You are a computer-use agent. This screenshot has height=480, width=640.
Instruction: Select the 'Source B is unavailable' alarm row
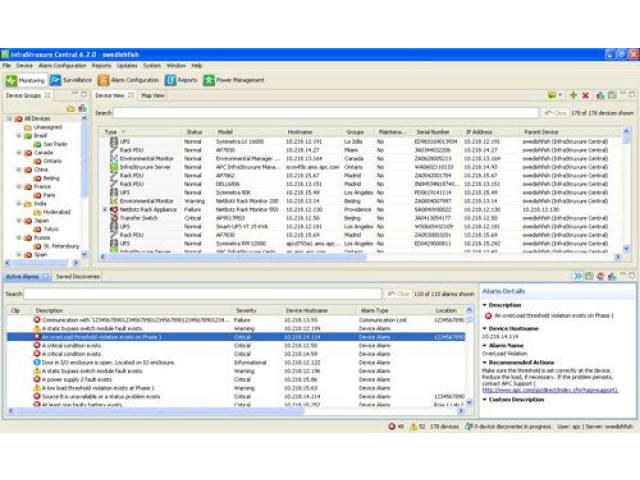coord(236,396)
